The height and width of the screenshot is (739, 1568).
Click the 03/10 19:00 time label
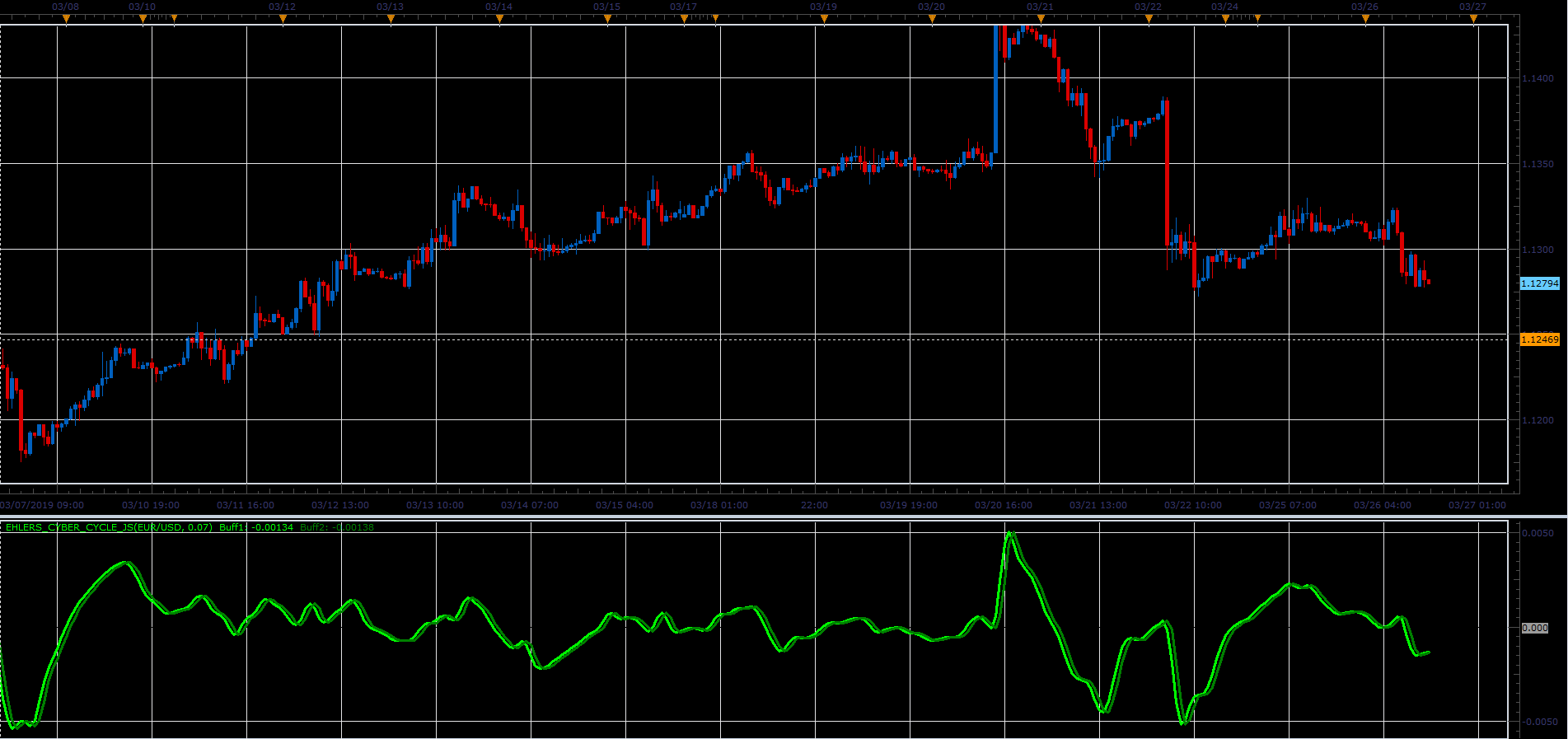coord(151,505)
